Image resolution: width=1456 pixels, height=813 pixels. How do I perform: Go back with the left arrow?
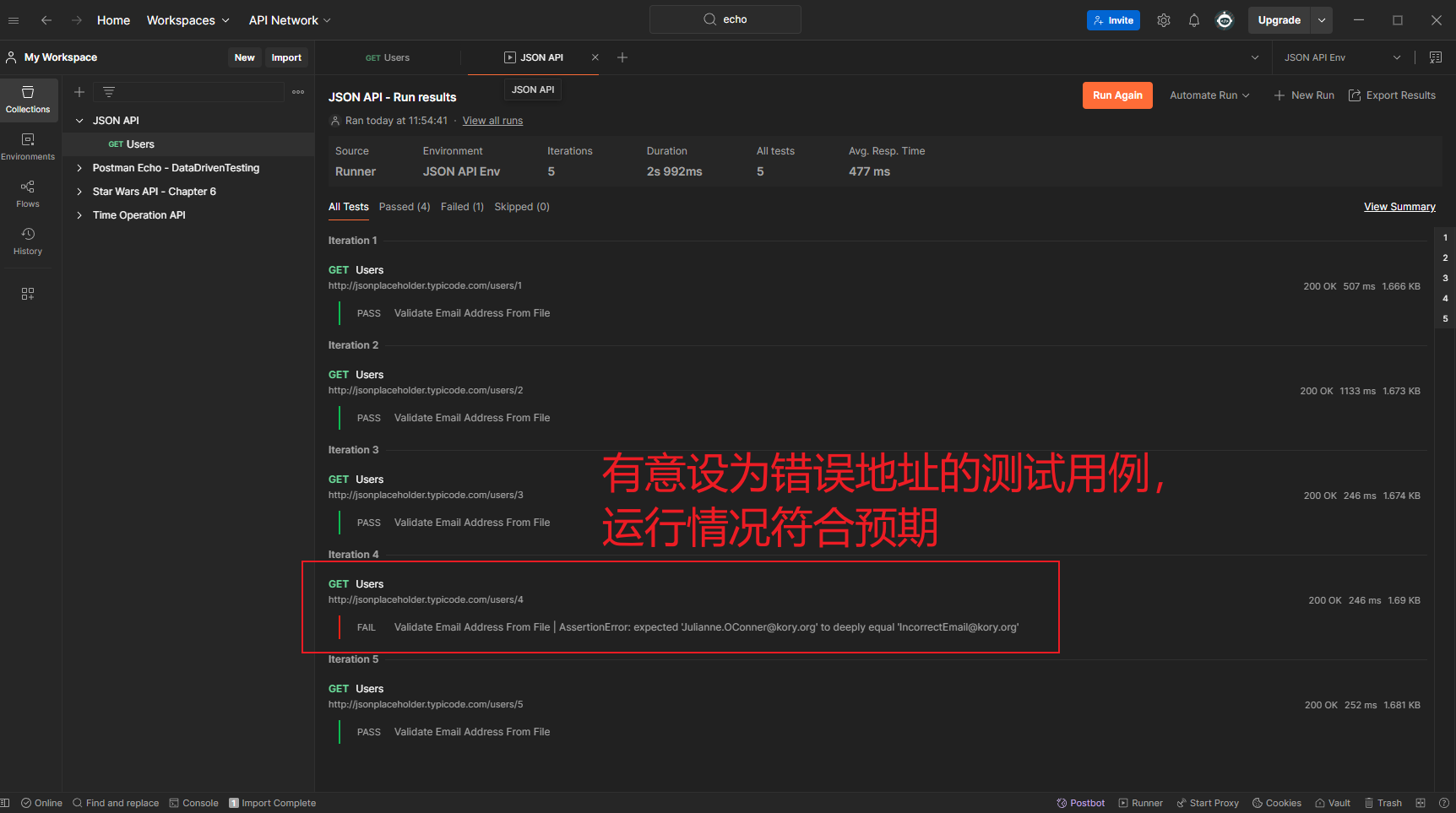[x=46, y=20]
